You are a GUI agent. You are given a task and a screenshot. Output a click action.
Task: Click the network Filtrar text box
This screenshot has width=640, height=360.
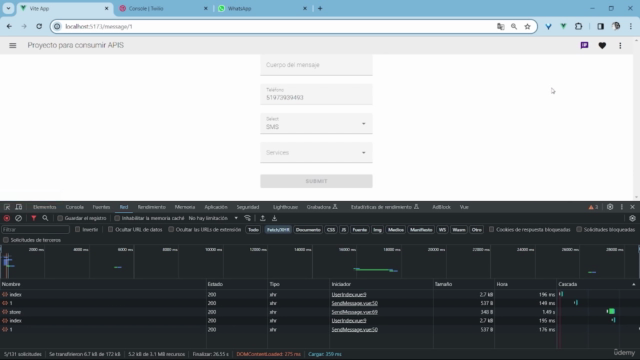pyautogui.click(x=36, y=230)
